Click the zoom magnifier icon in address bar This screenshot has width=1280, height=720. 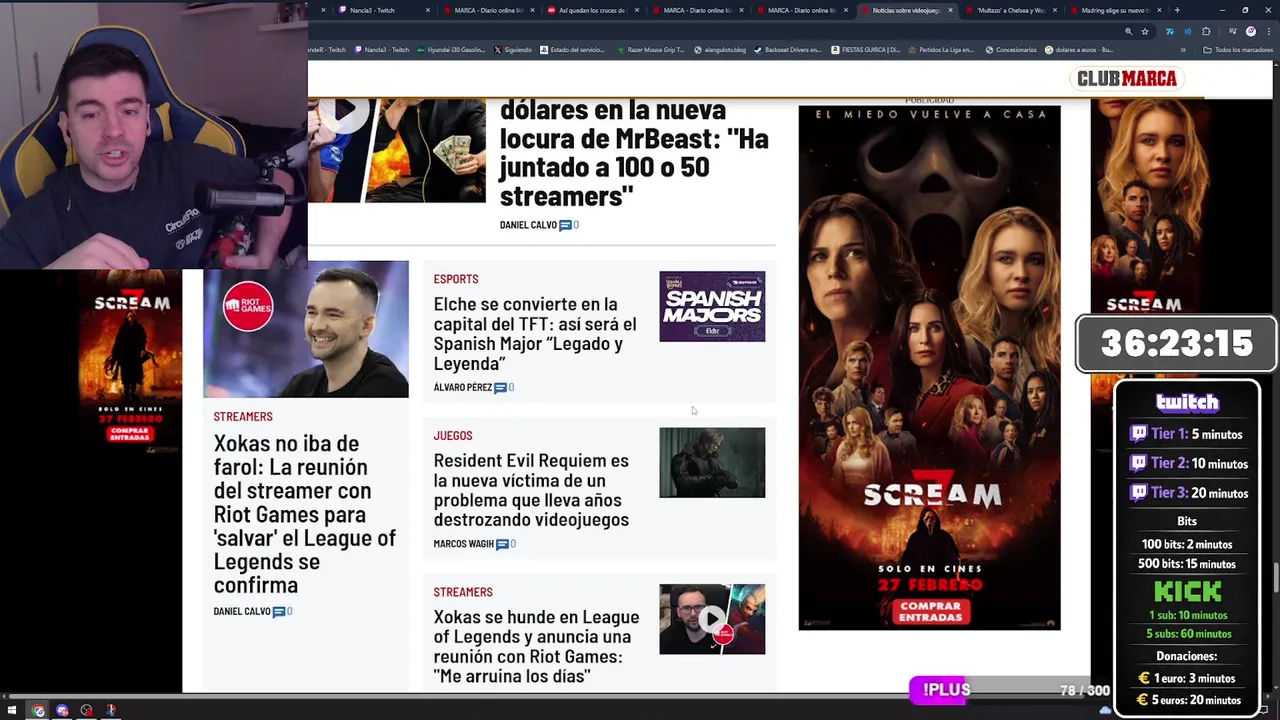click(x=1129, y=31)
